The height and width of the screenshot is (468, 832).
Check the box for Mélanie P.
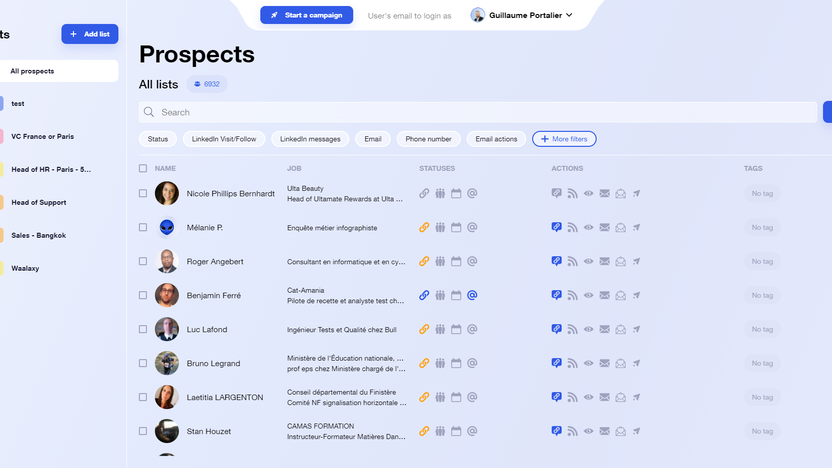point(143,228)
